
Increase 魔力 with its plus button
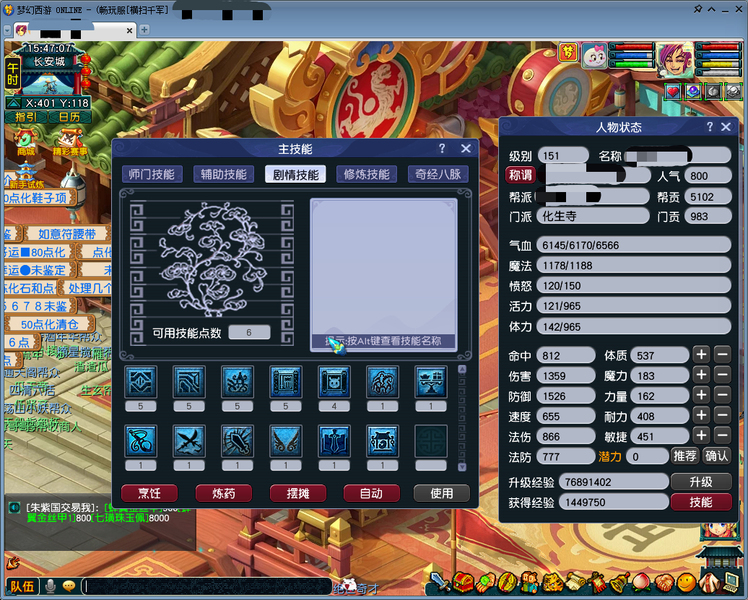tap(701, 375)
